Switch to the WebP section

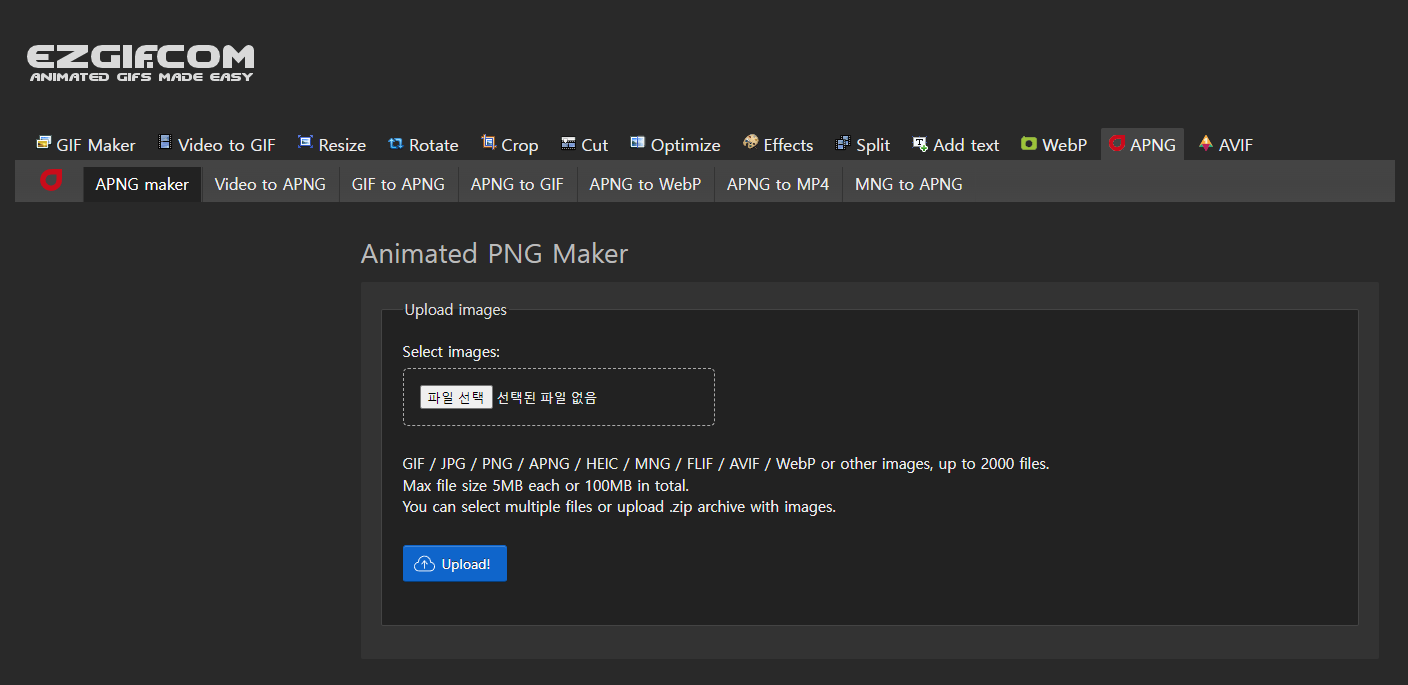point(1054,145)
